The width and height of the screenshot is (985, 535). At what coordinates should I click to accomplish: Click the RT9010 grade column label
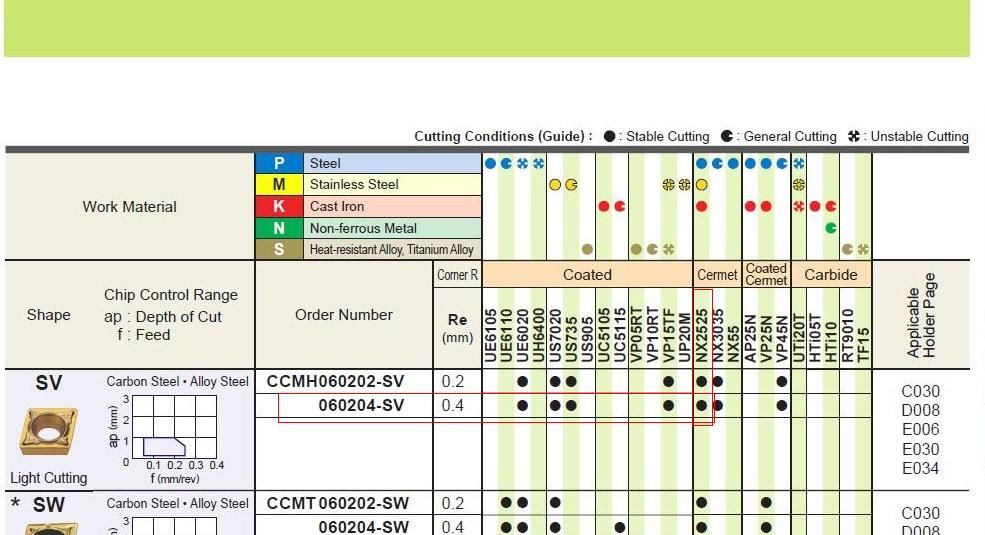[847, 335]
